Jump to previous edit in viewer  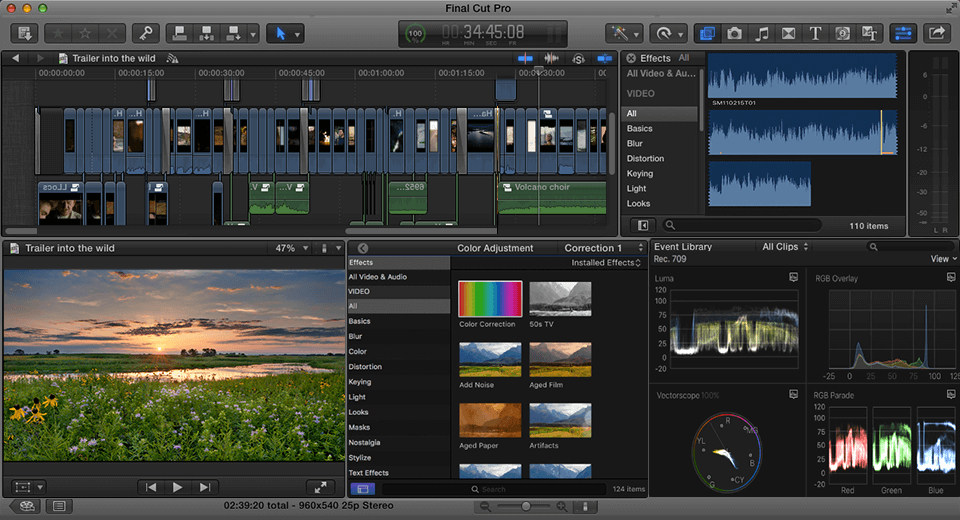[151, 488]
